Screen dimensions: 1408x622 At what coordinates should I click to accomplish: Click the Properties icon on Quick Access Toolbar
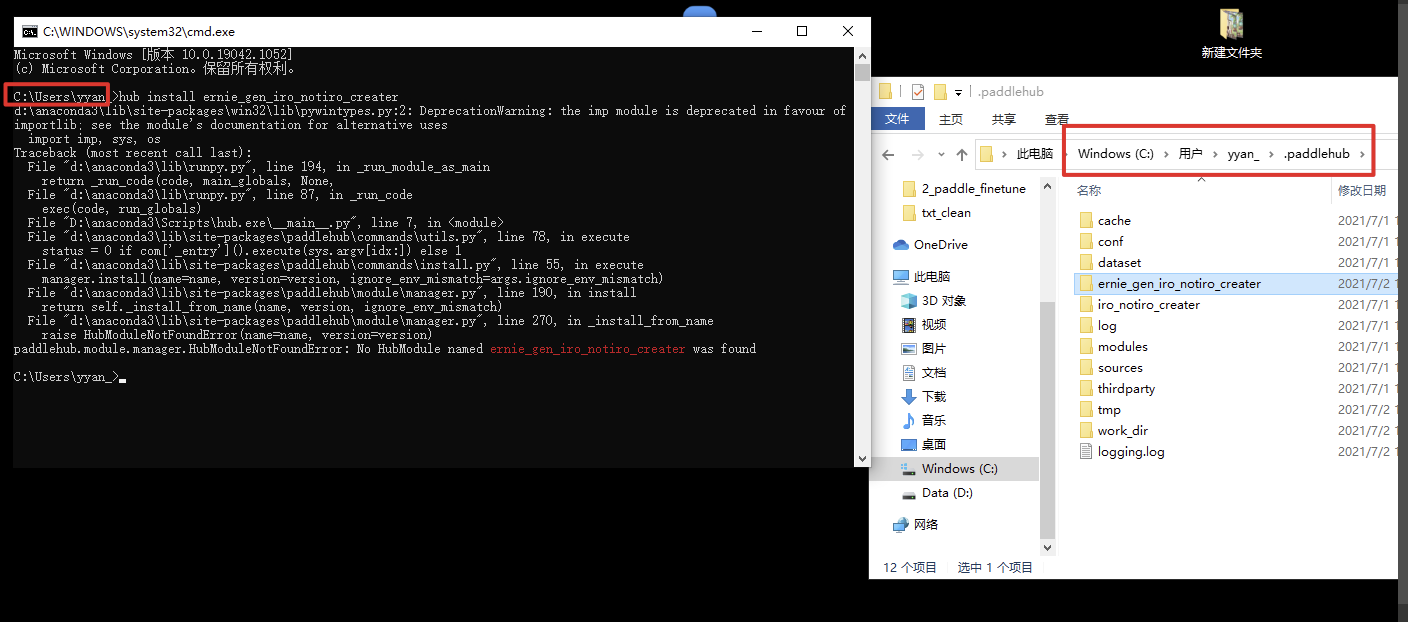(917, 91)
